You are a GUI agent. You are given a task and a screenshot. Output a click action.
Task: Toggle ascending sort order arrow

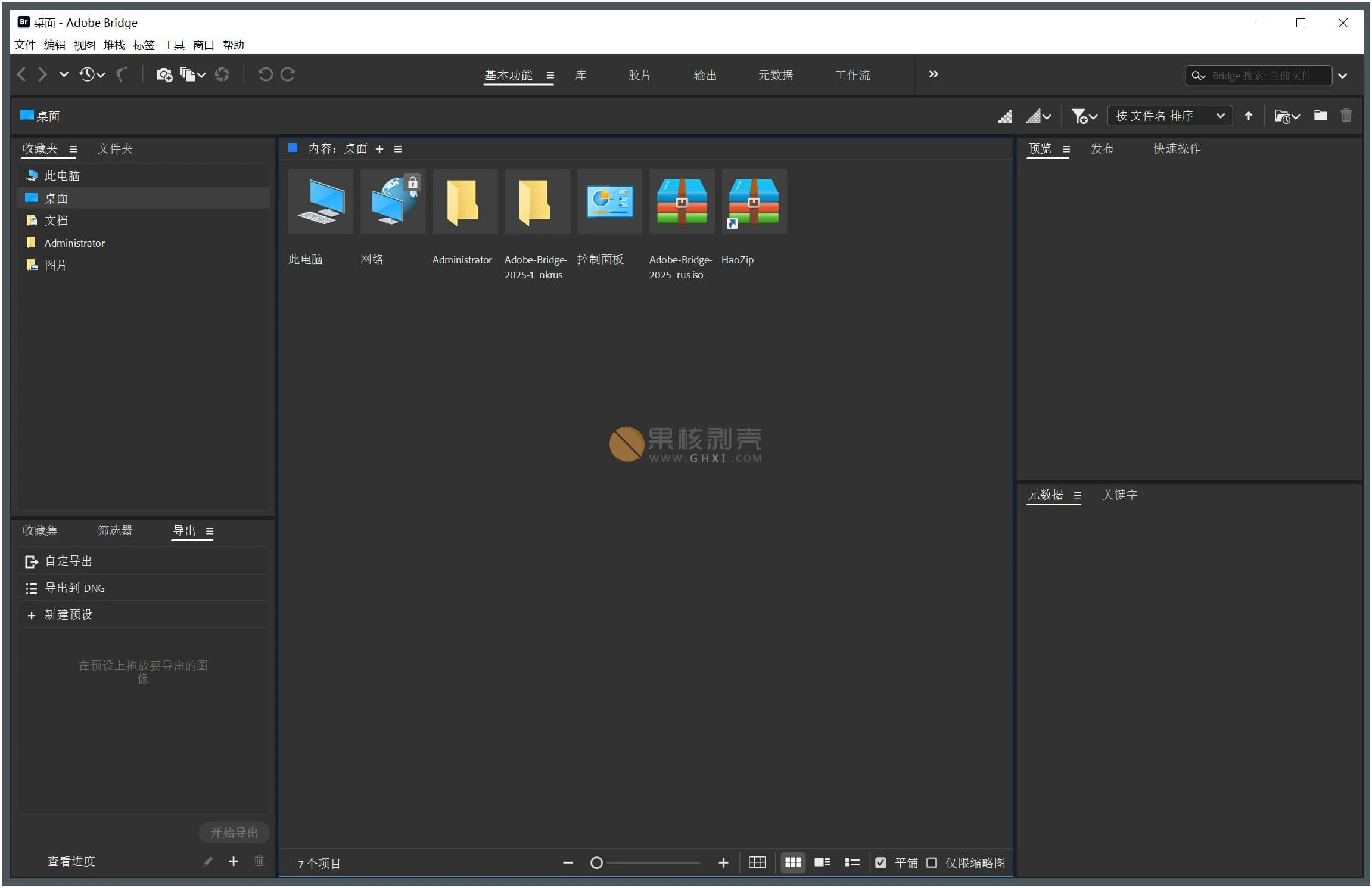[x=1249, y=116]
